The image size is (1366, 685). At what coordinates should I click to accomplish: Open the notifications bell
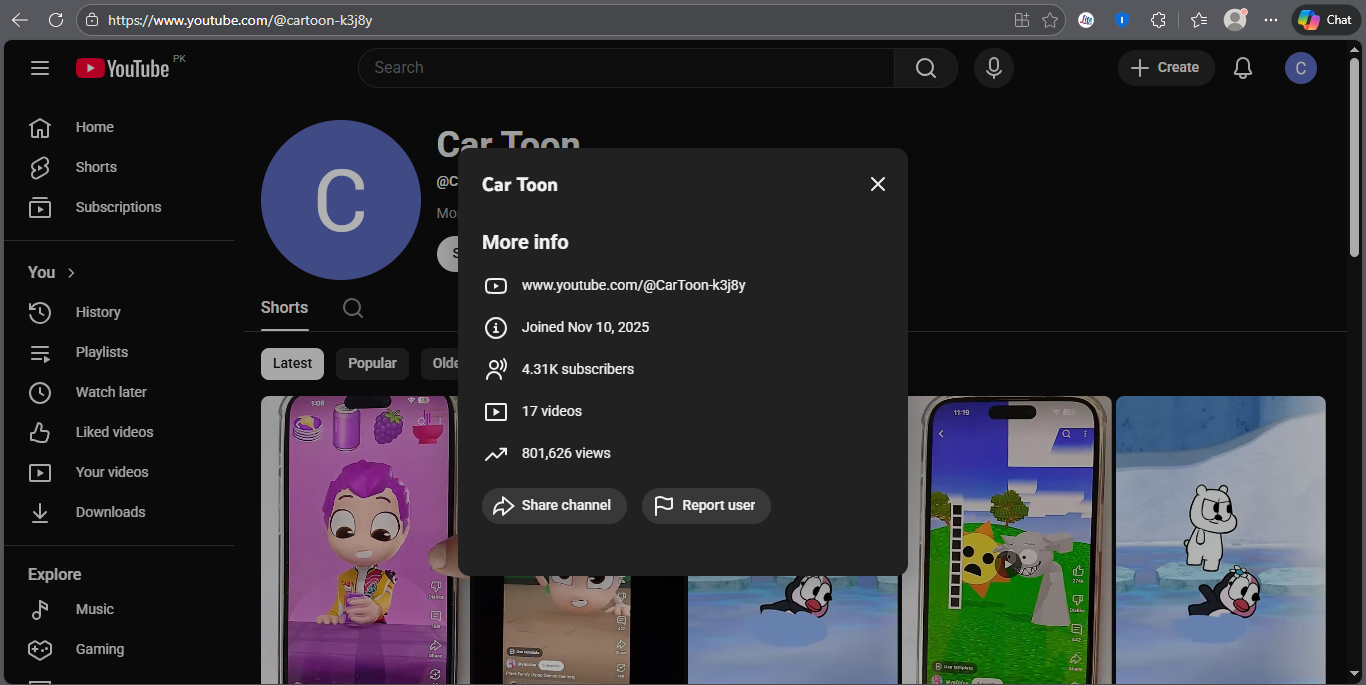point(1242,68)
